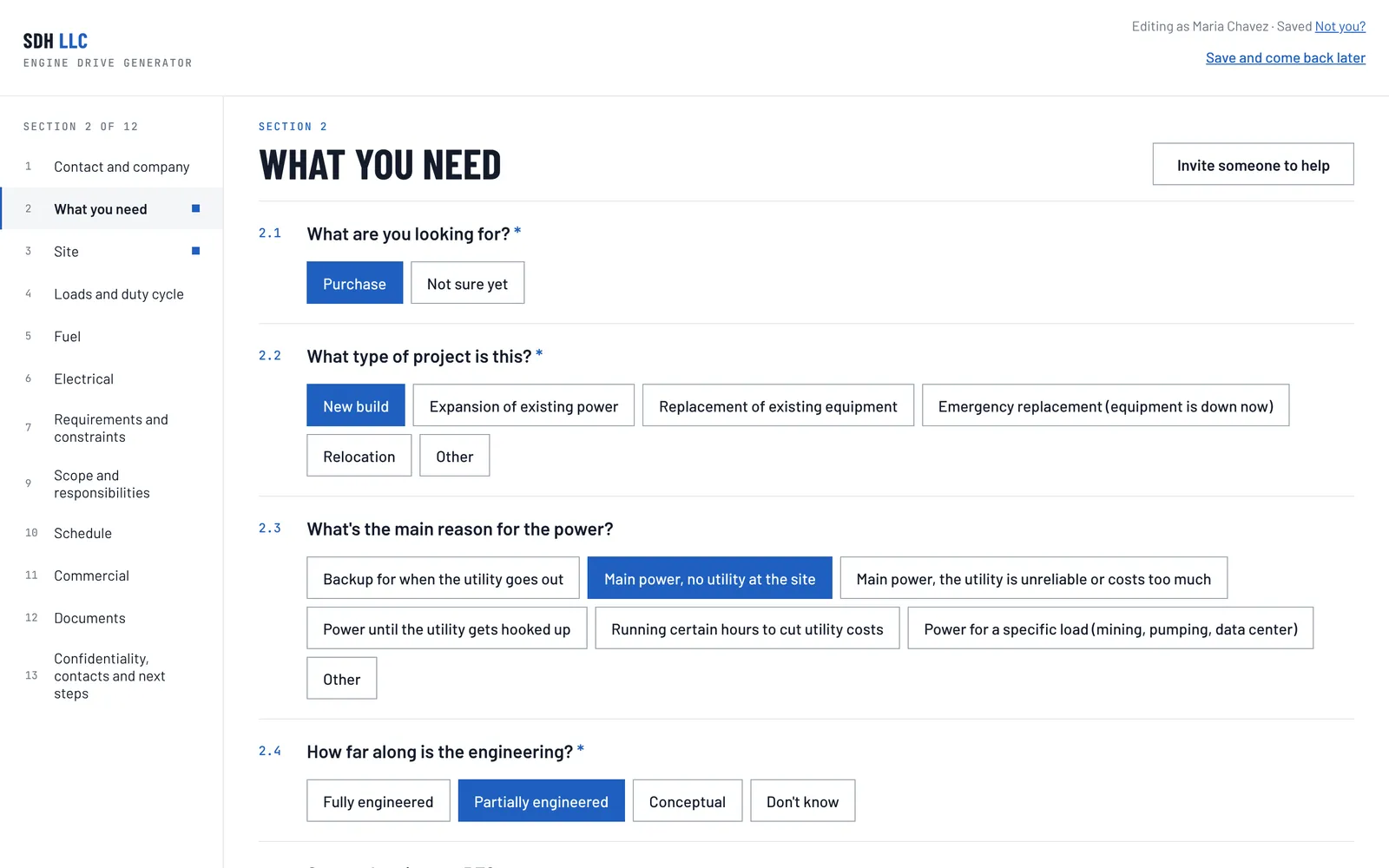1389x868 pixels.
Task: Click the SDH LLC logo
Action: [56, 41]
